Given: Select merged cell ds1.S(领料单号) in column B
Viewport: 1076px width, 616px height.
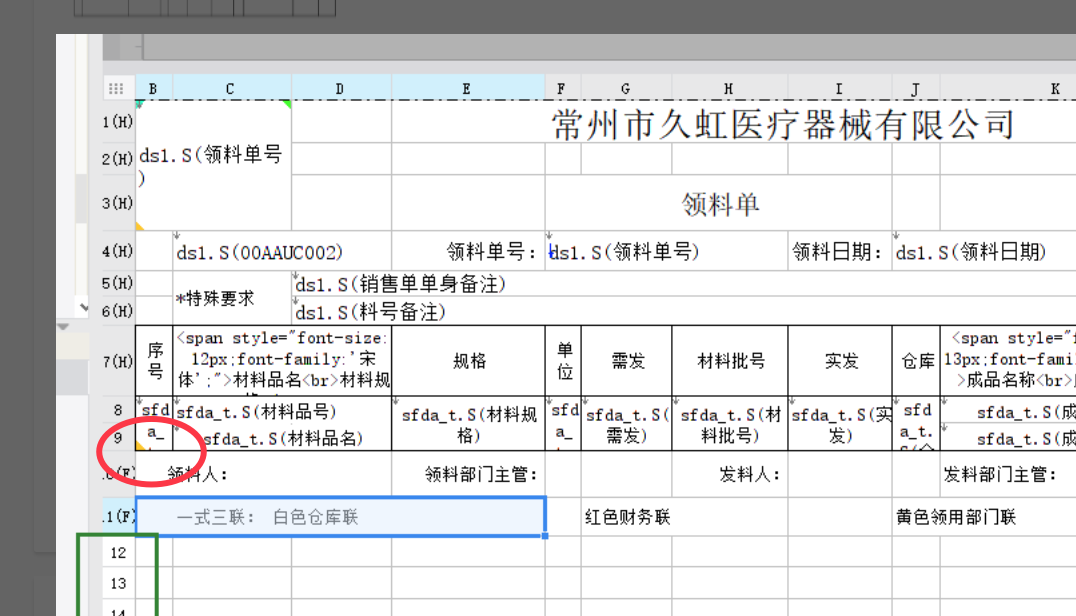Looking at the screenshot, I should point(213,165).
